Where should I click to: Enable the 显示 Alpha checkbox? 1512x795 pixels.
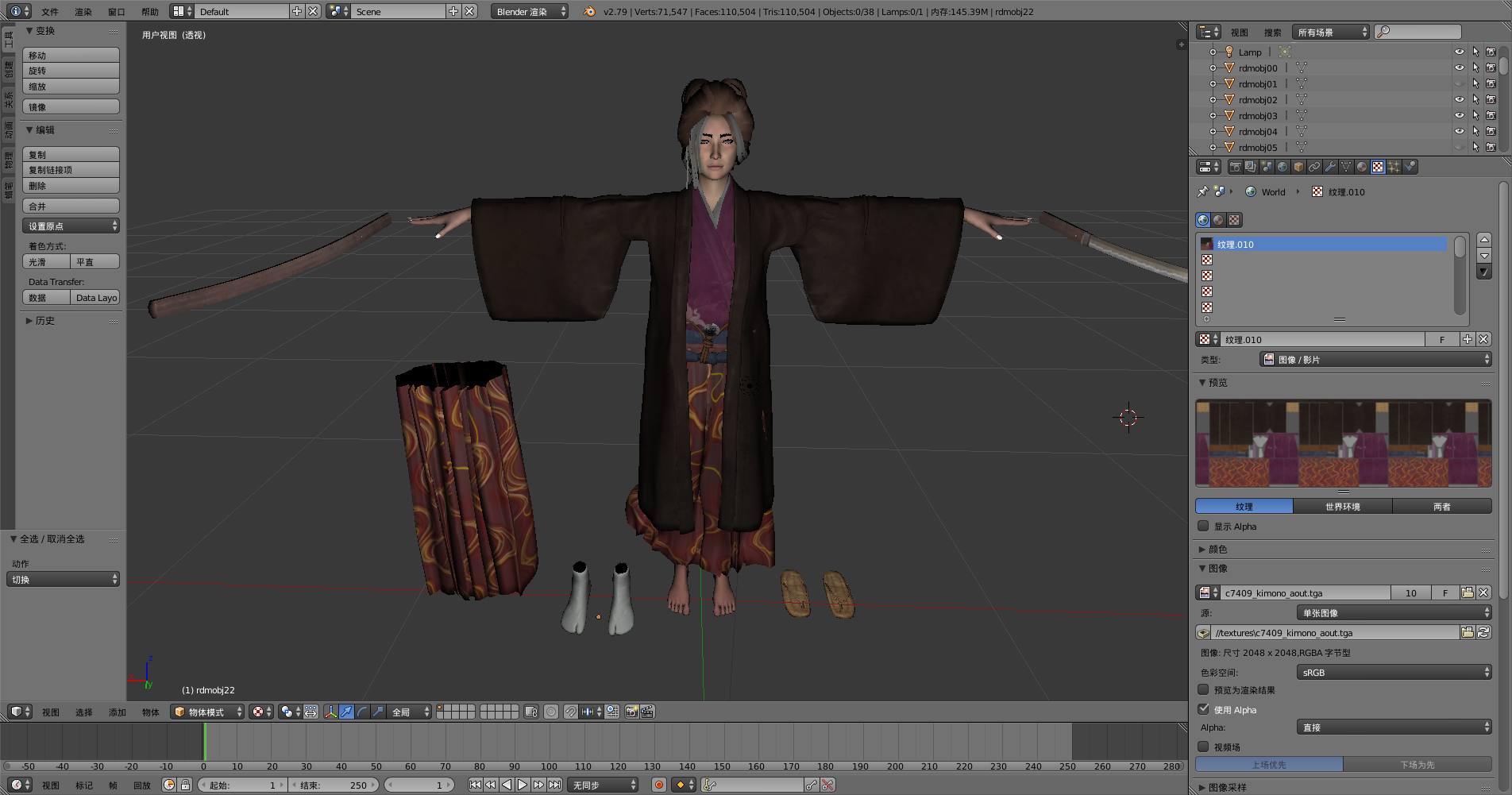click(x=1203, y=526)
